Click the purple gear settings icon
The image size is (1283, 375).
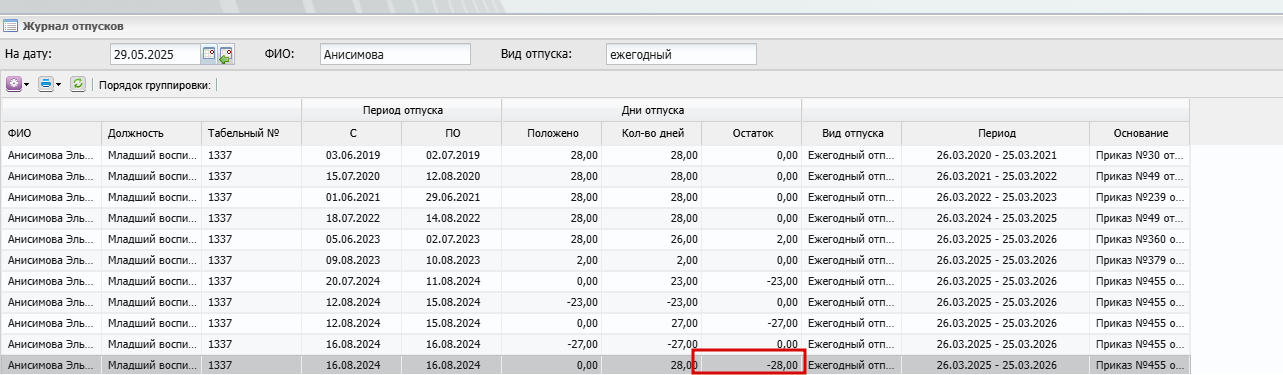pos(14,85)
